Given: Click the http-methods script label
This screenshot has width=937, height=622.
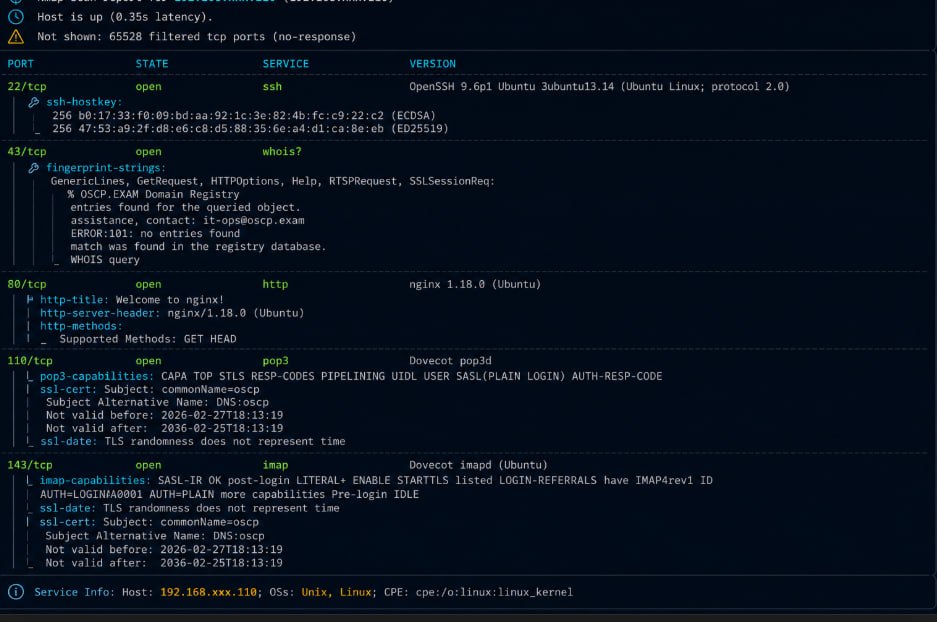Looking at the screenshot, I should click(x=81, y=326).
